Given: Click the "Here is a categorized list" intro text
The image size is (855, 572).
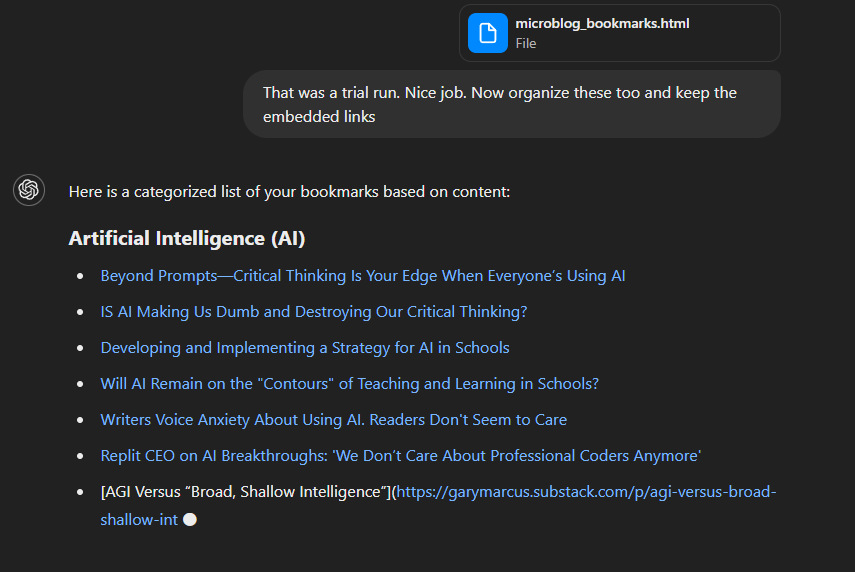Looking at the screenshot, I should coord(289,191).
